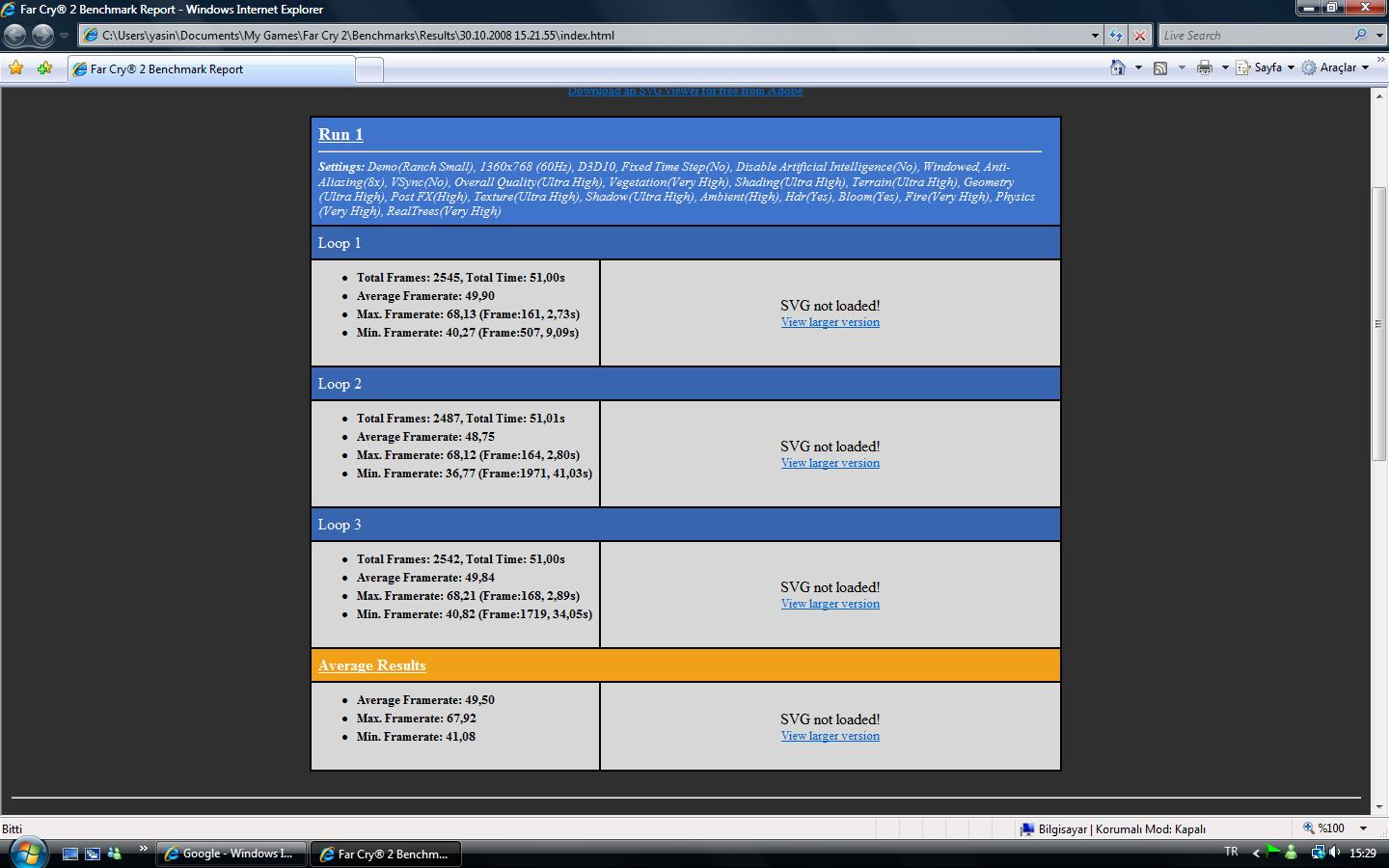Image resolution: width=1389 pixels, height=868 pixels.
Task: Click the Loop 1 Average Framerate 49,90 text
Action: pyautogui.click(x=425, y=296)
